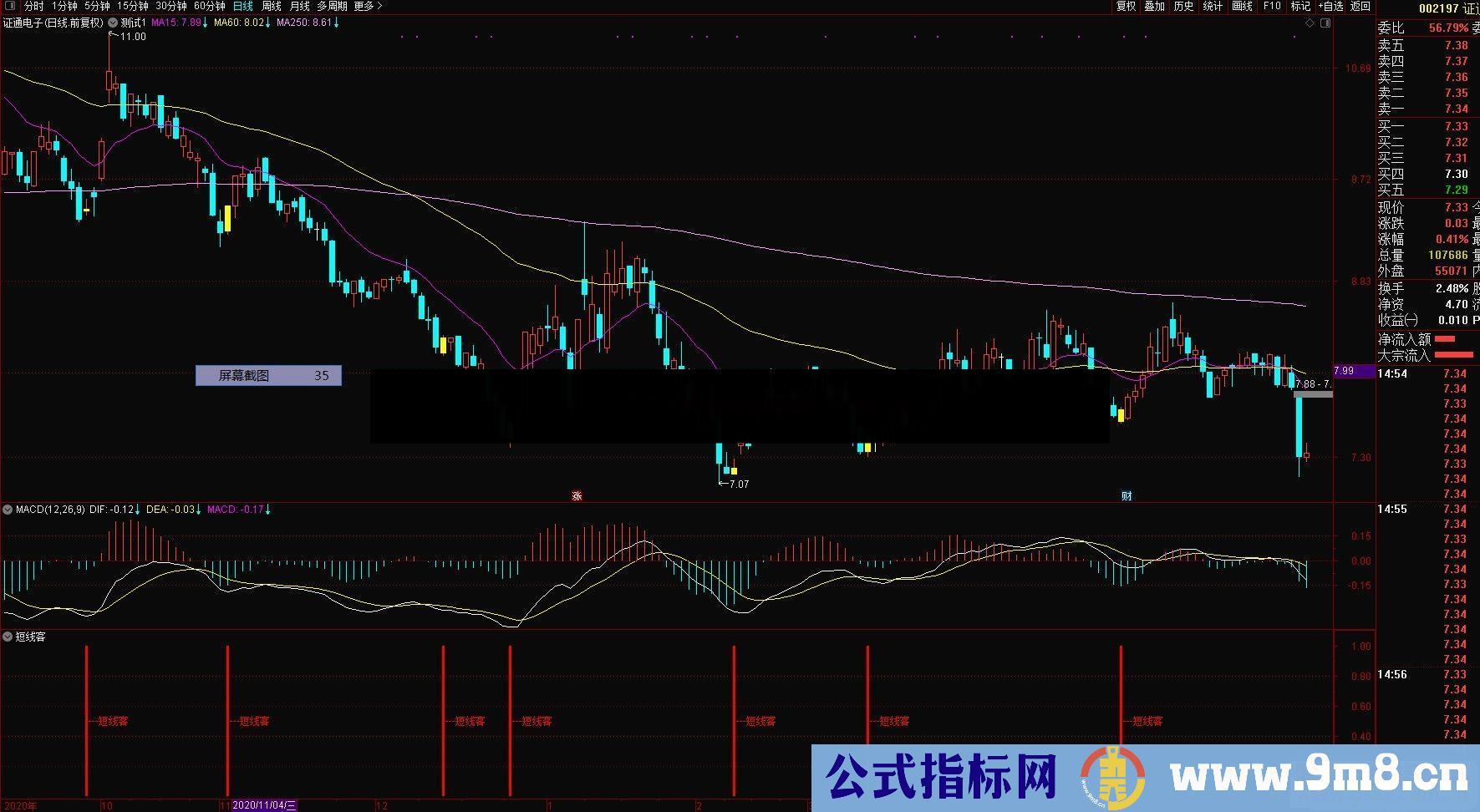Click the 统计 statistics icon
The image size is (1480, 812).
(x=1213, y=6)
